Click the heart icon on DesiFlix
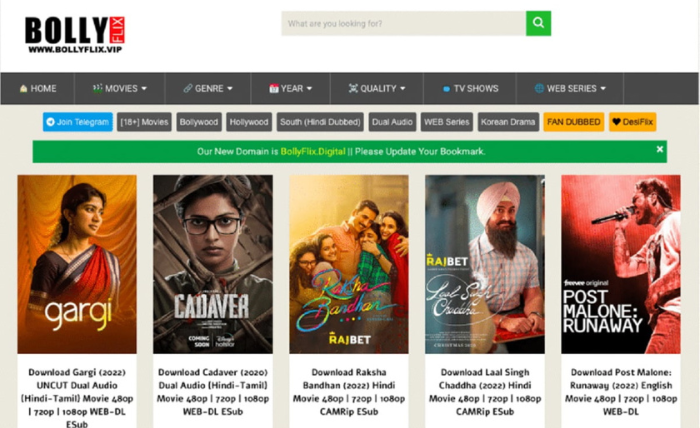700x428 pixels. 616,122
